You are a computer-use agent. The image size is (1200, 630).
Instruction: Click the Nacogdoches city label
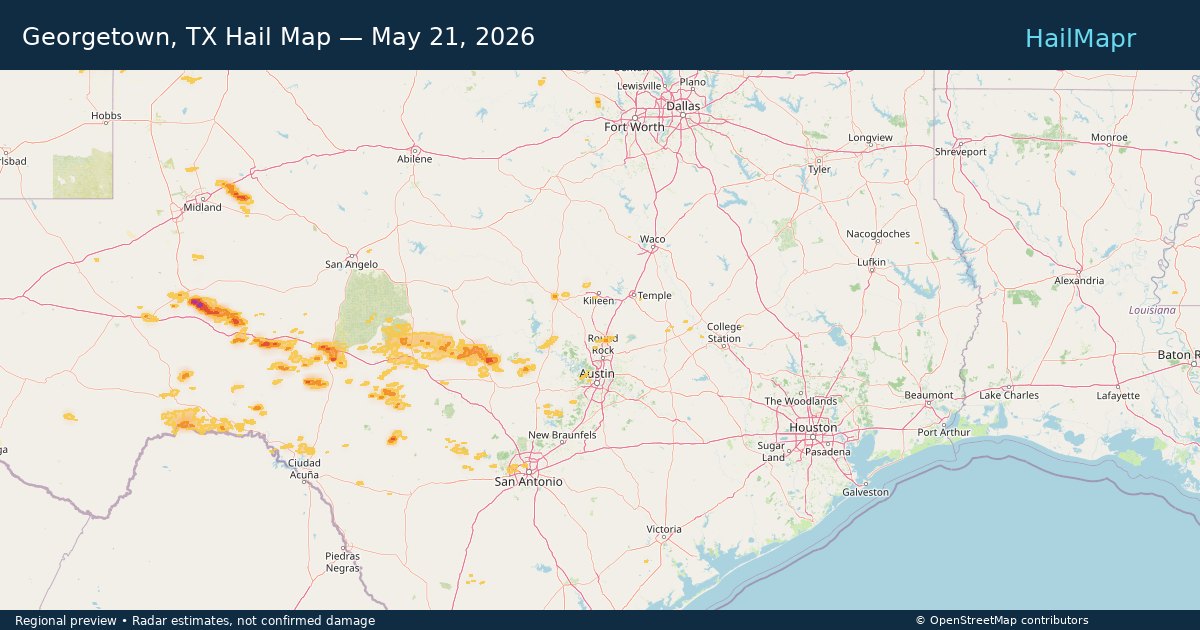(878, 233)
